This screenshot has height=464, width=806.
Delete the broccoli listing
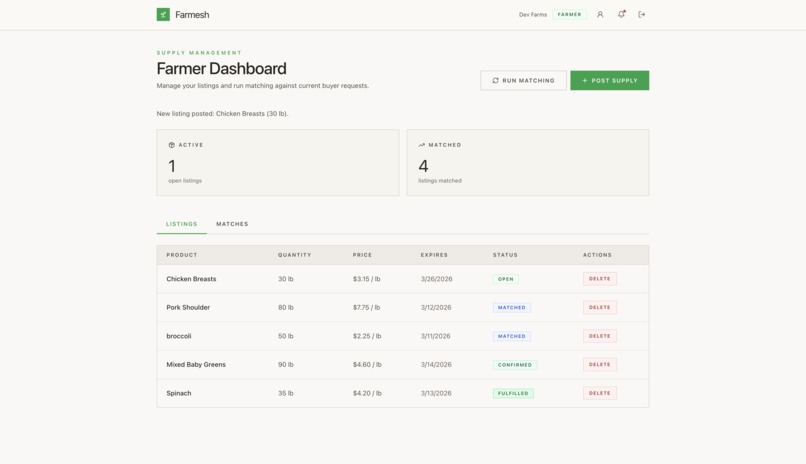[599, 336]
